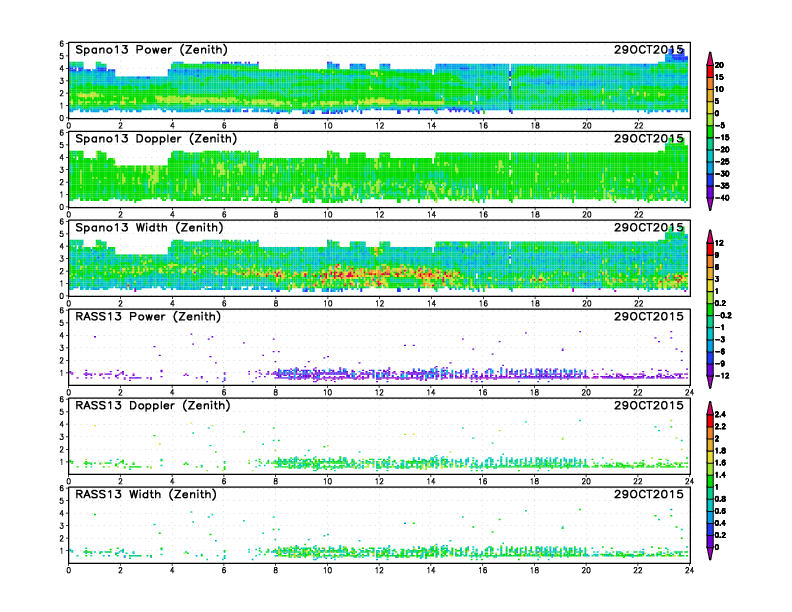This screenshot has height=612, width=792.
Task: Click hour 24 tick under RASS13 Power panel
Action: [x=689, y=392]
